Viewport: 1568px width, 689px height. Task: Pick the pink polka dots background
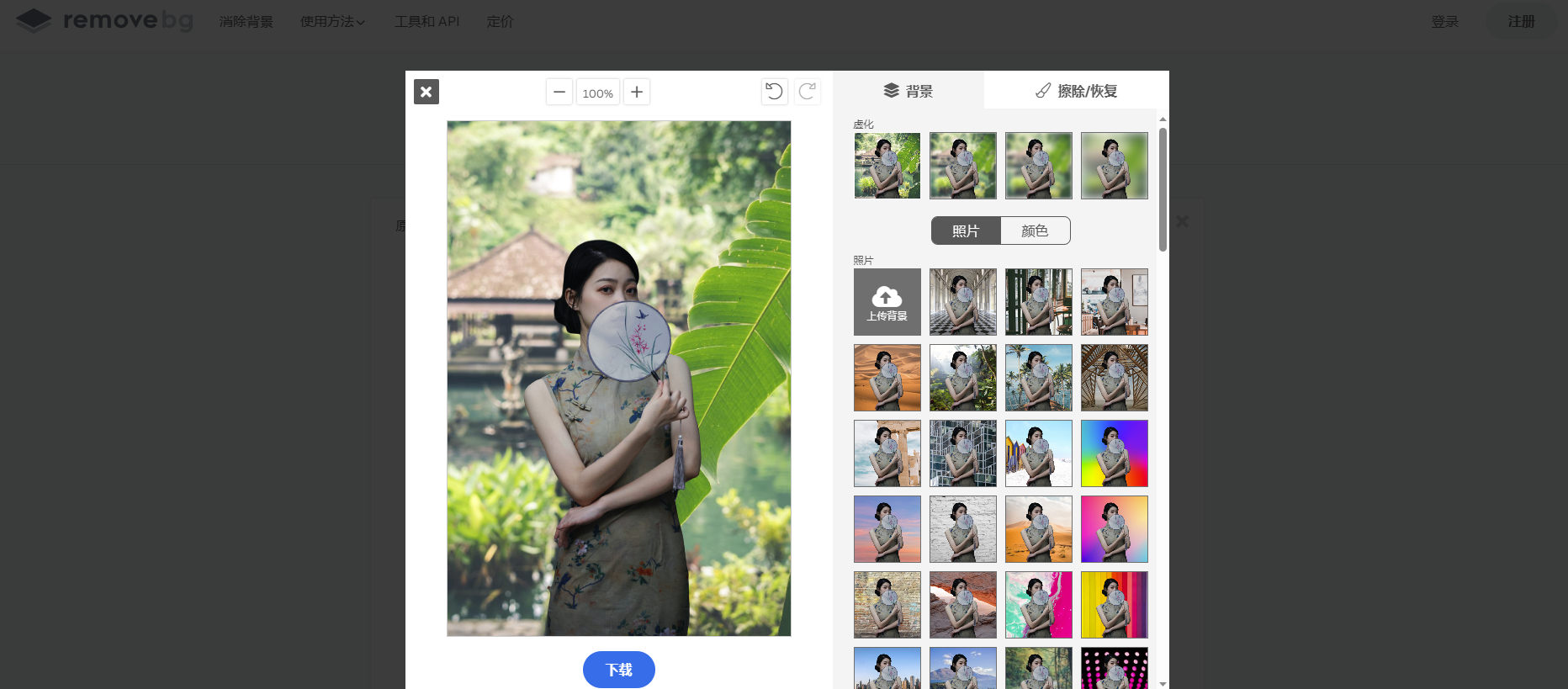coord(1115,668)
